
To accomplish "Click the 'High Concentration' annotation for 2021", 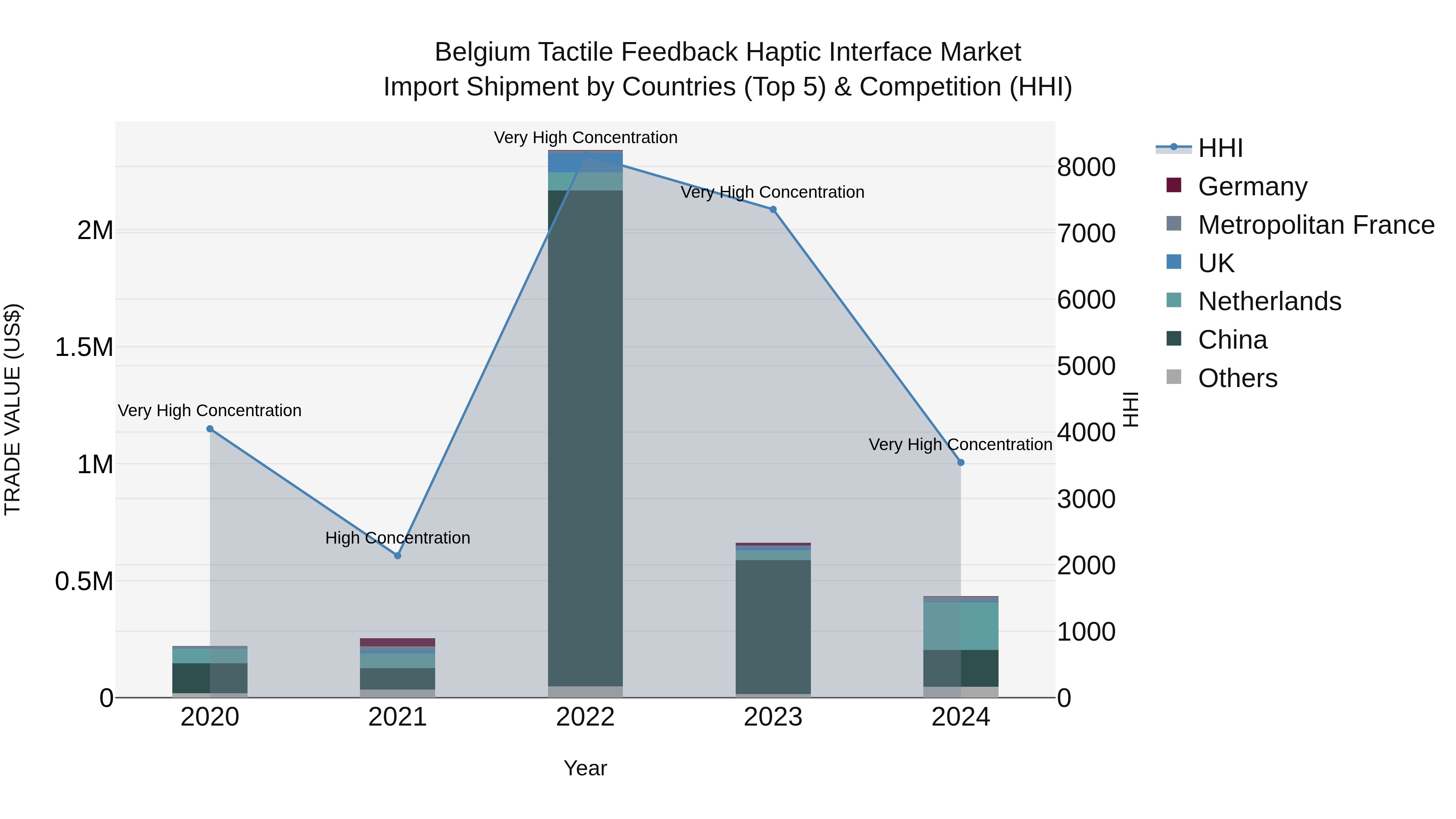I will [x=397, y=538].
